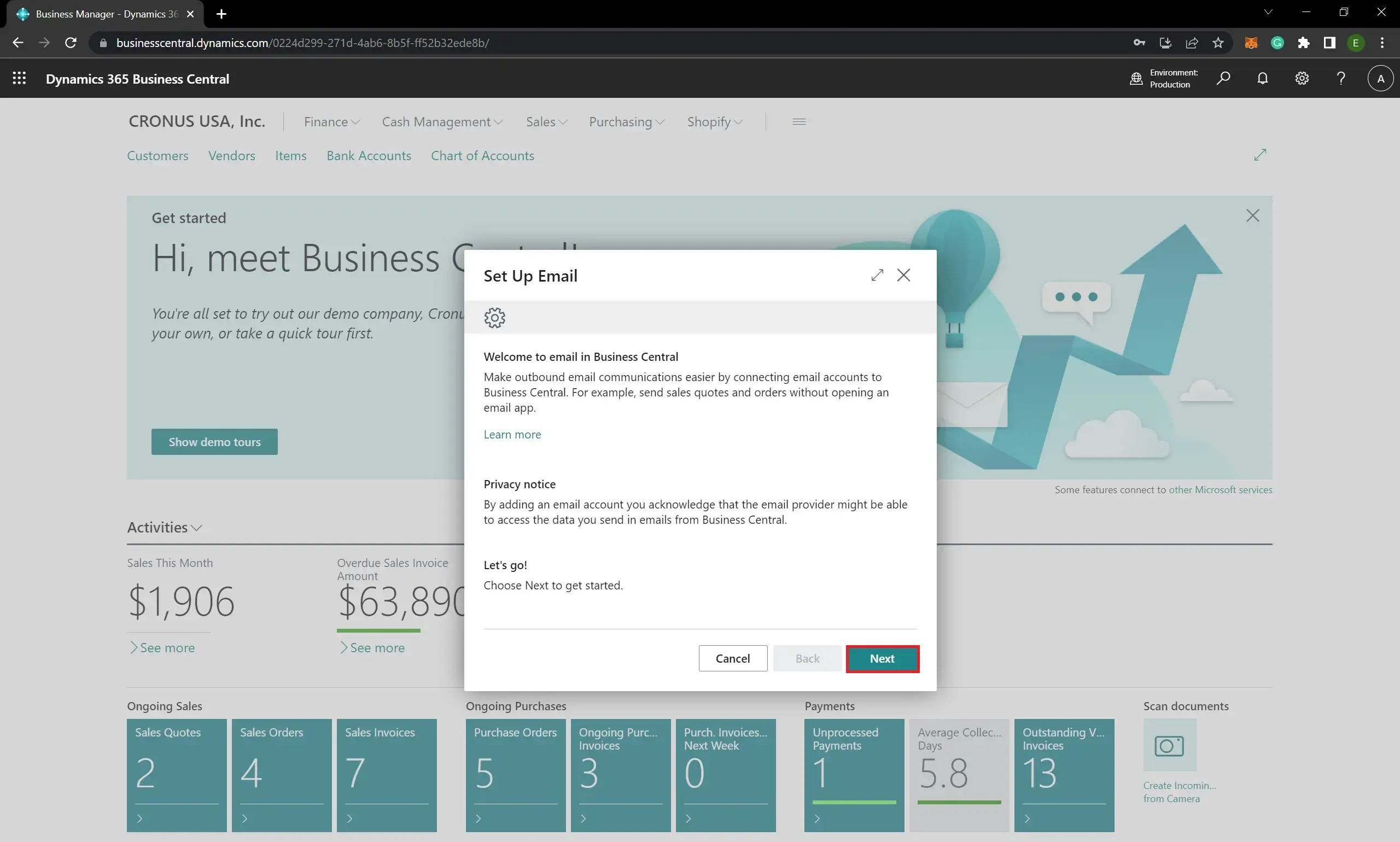The width and height of the screenshot is (1400, 842).
Task: Click the Customers navigation link
Action: point(157,155)
